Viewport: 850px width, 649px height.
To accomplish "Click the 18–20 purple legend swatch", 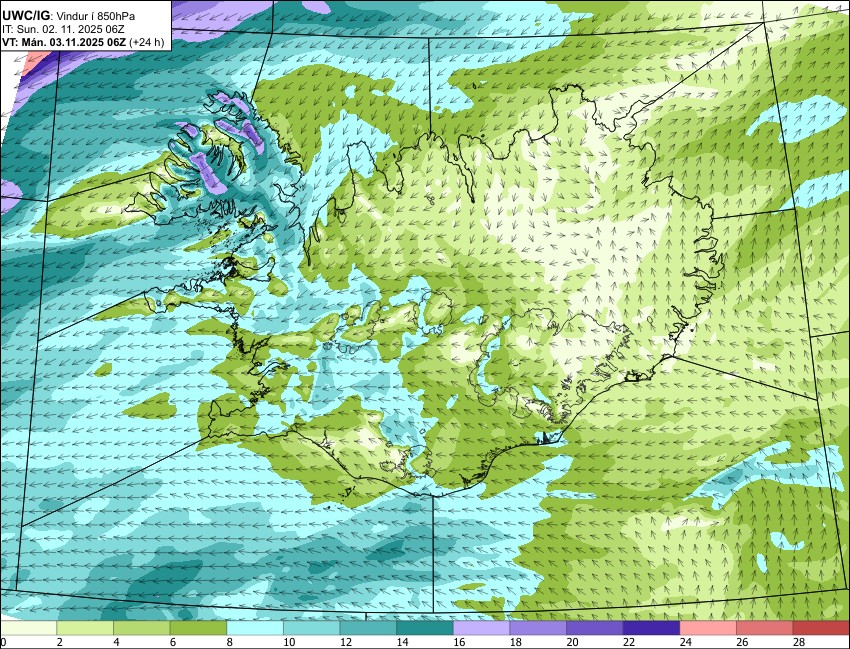I will coord(538,628).
